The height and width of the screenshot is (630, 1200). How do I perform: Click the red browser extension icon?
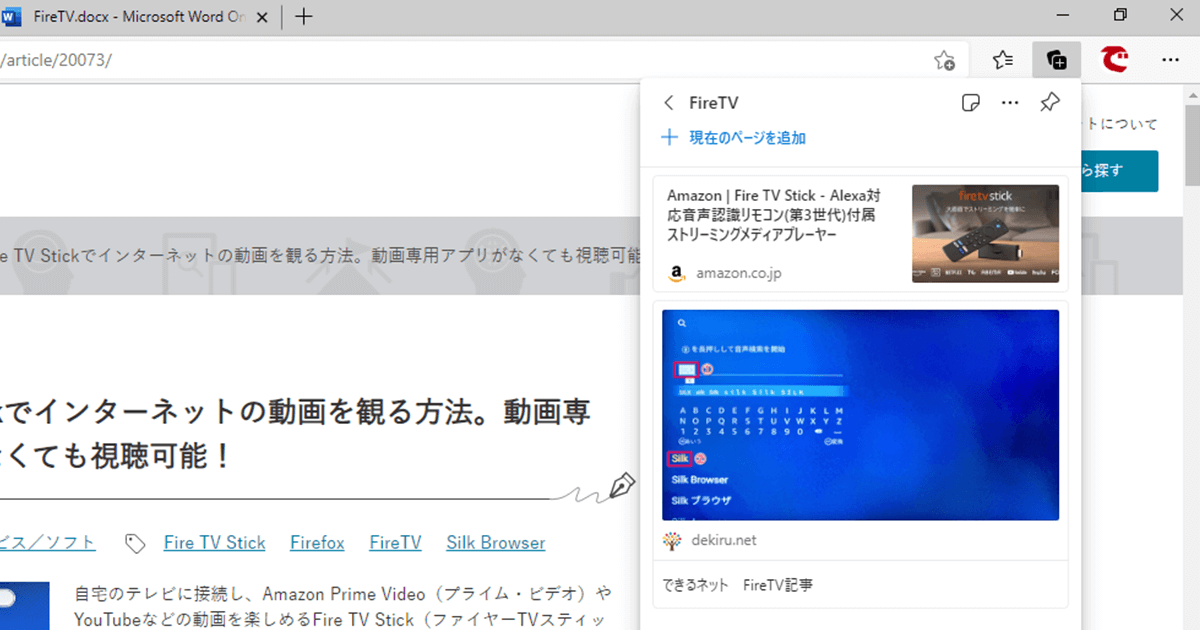(1115, 60)
